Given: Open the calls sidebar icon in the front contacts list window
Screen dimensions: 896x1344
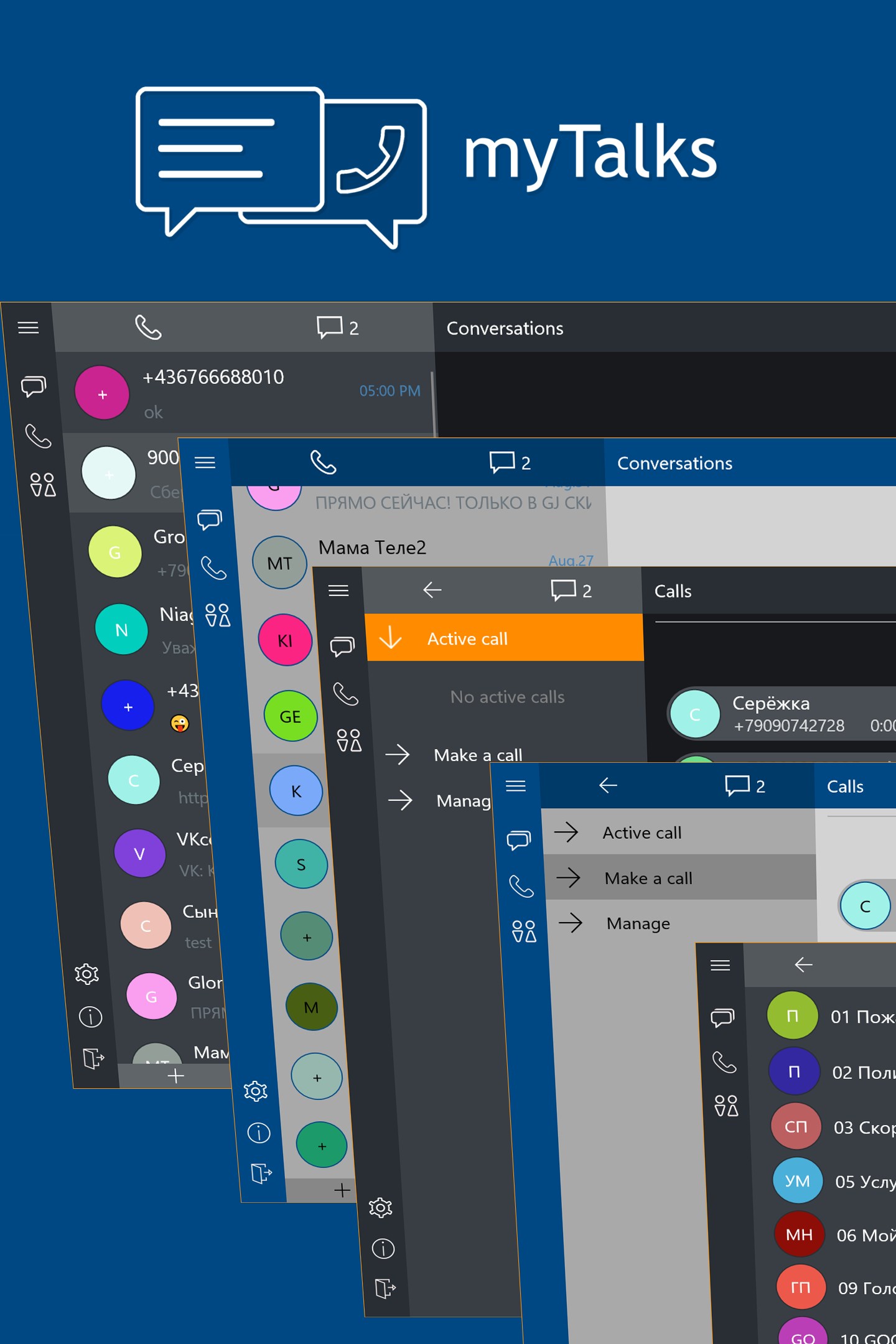Looking at the screenshot, I should [724, 1062].
